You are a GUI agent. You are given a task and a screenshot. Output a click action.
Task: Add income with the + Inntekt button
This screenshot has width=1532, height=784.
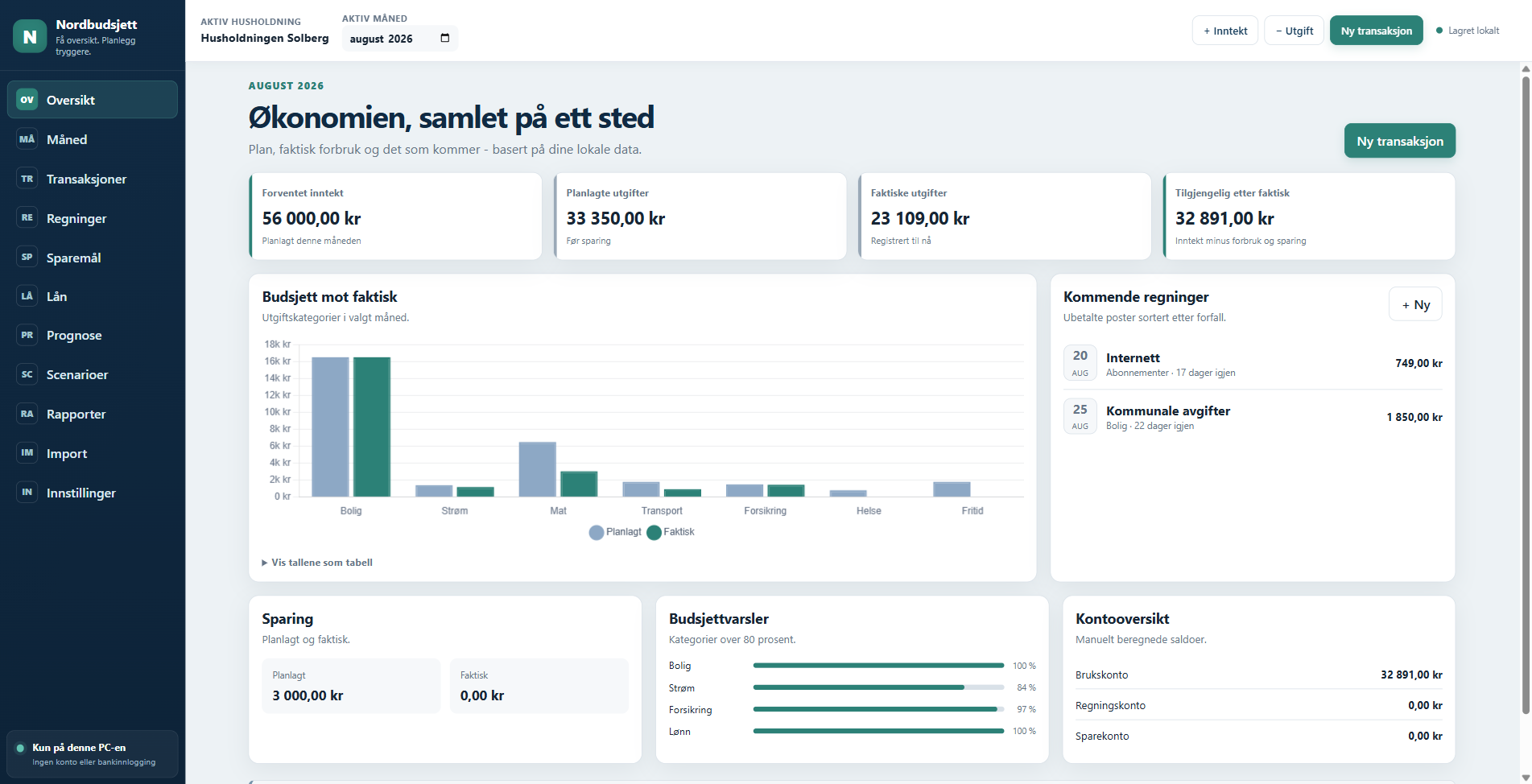click(x=1225, y=31)
